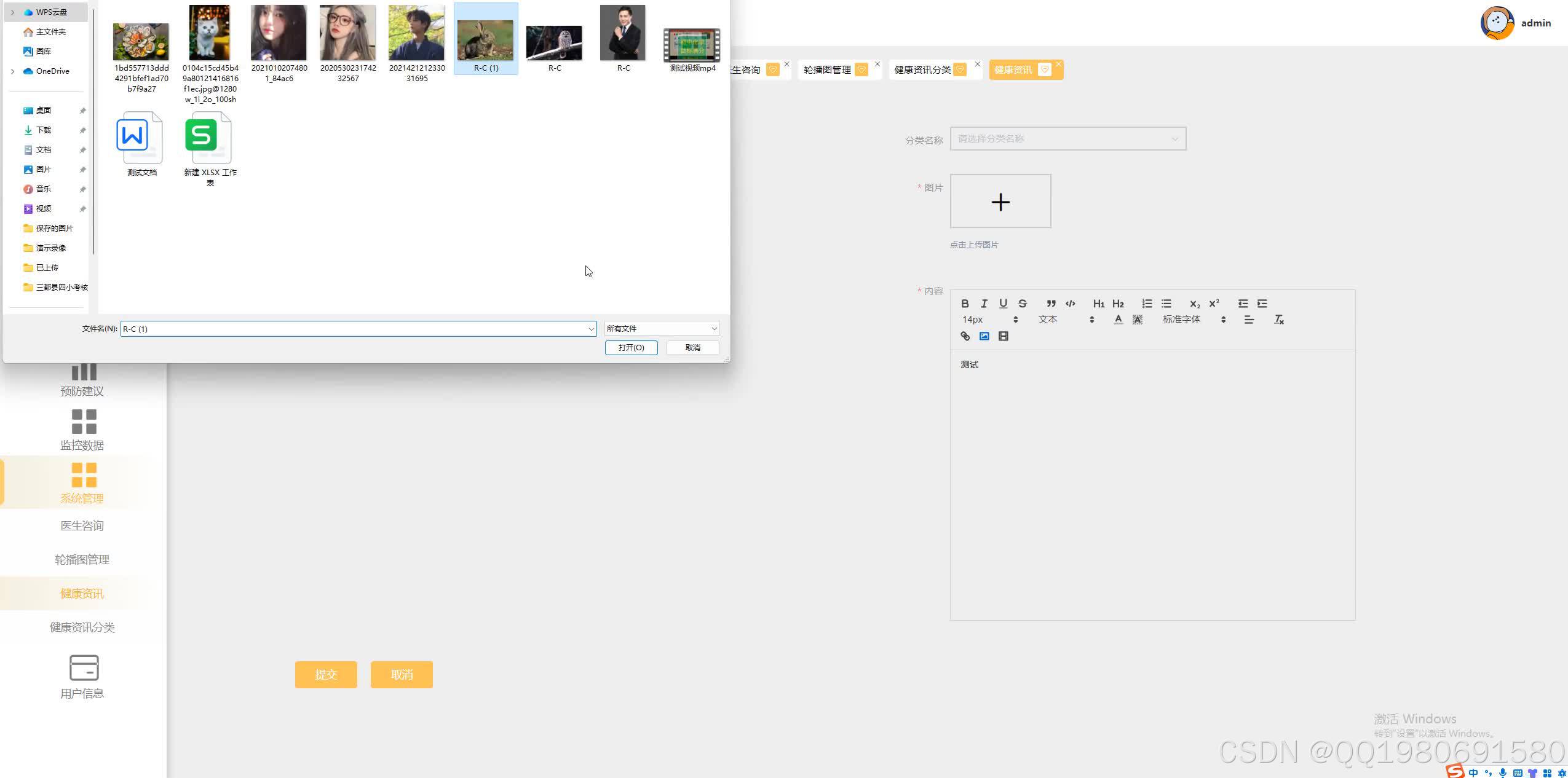
Task: Insert a video into the content
Action: tap(1003, 336)
